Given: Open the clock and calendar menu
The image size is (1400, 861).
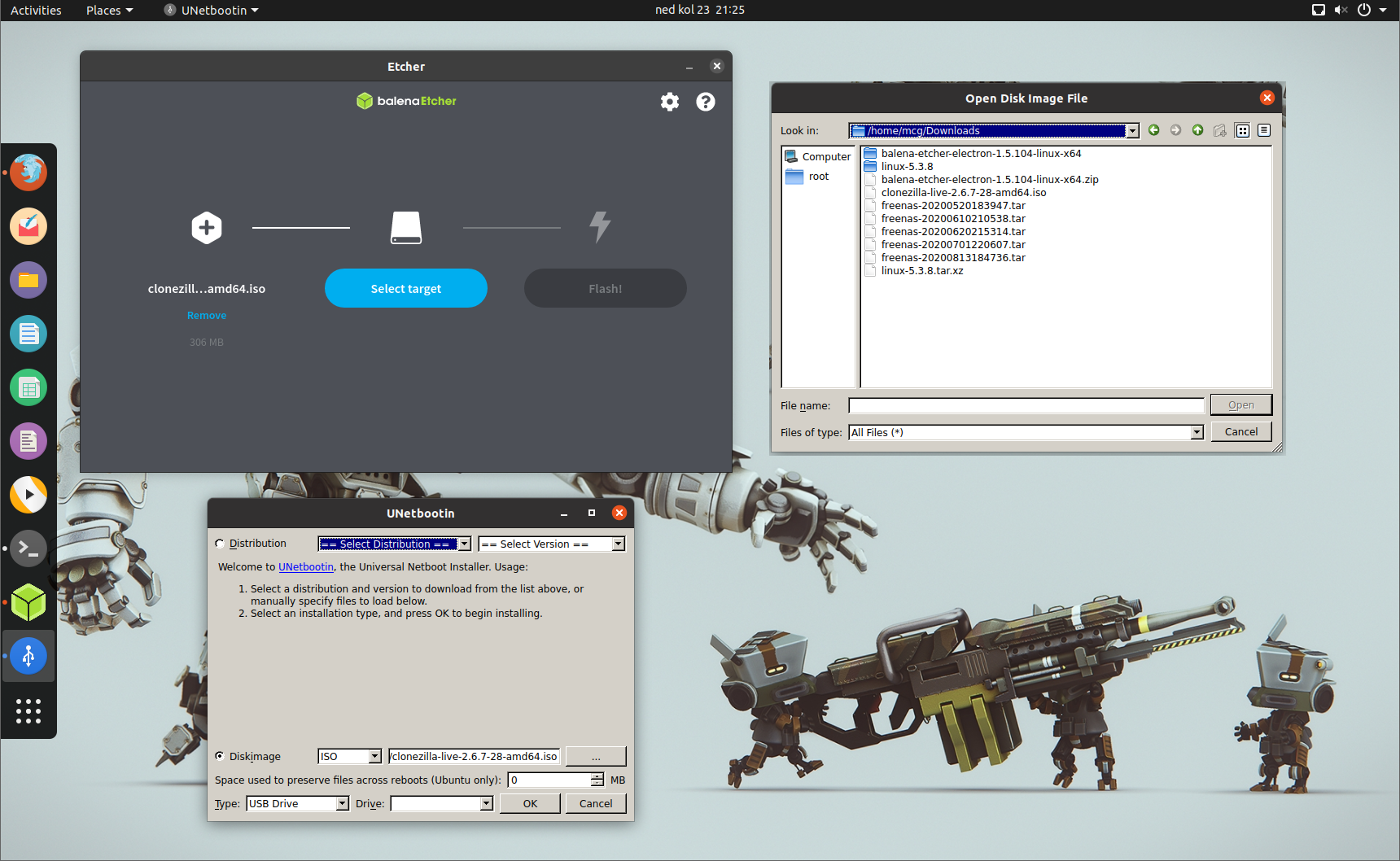Looking at the screenshot, I should [700, 10].
